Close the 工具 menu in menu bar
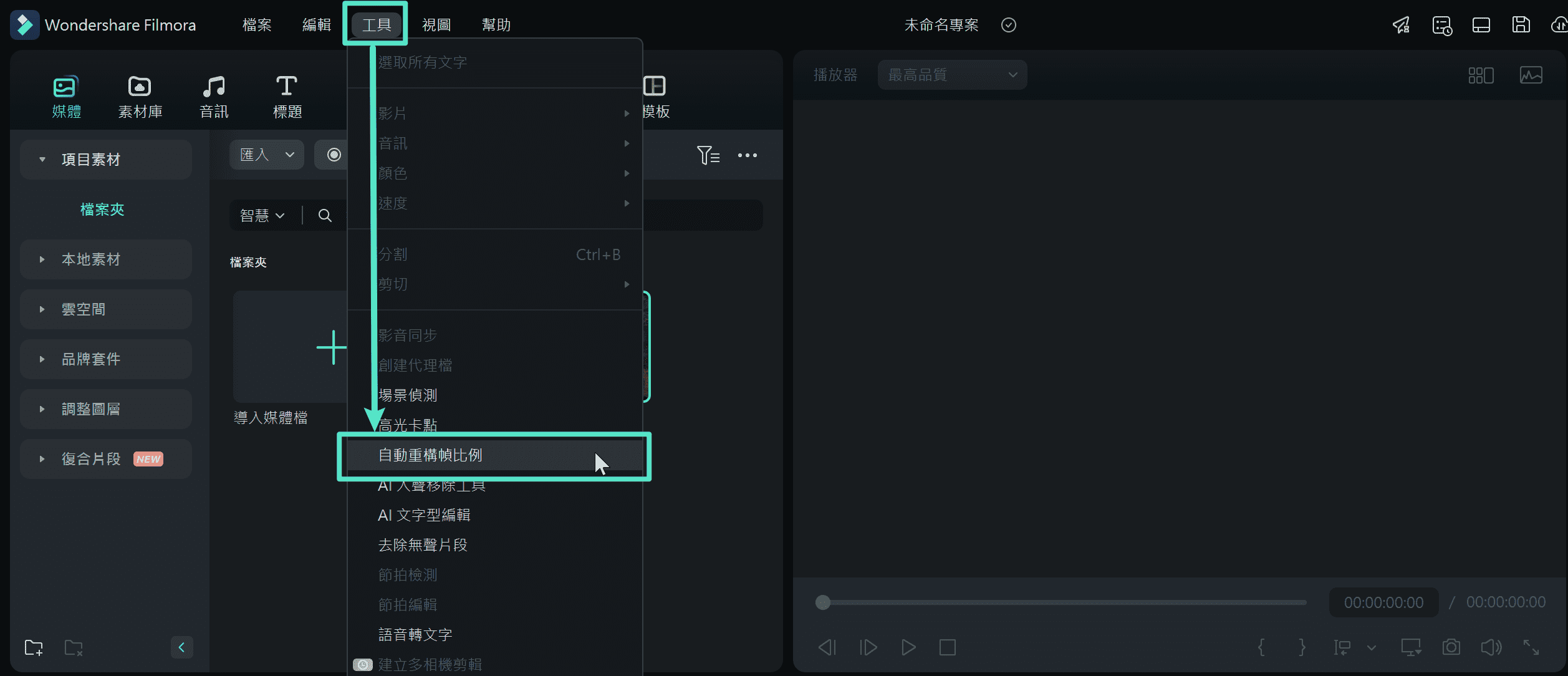1568x676 pixels. coord(377,25)
